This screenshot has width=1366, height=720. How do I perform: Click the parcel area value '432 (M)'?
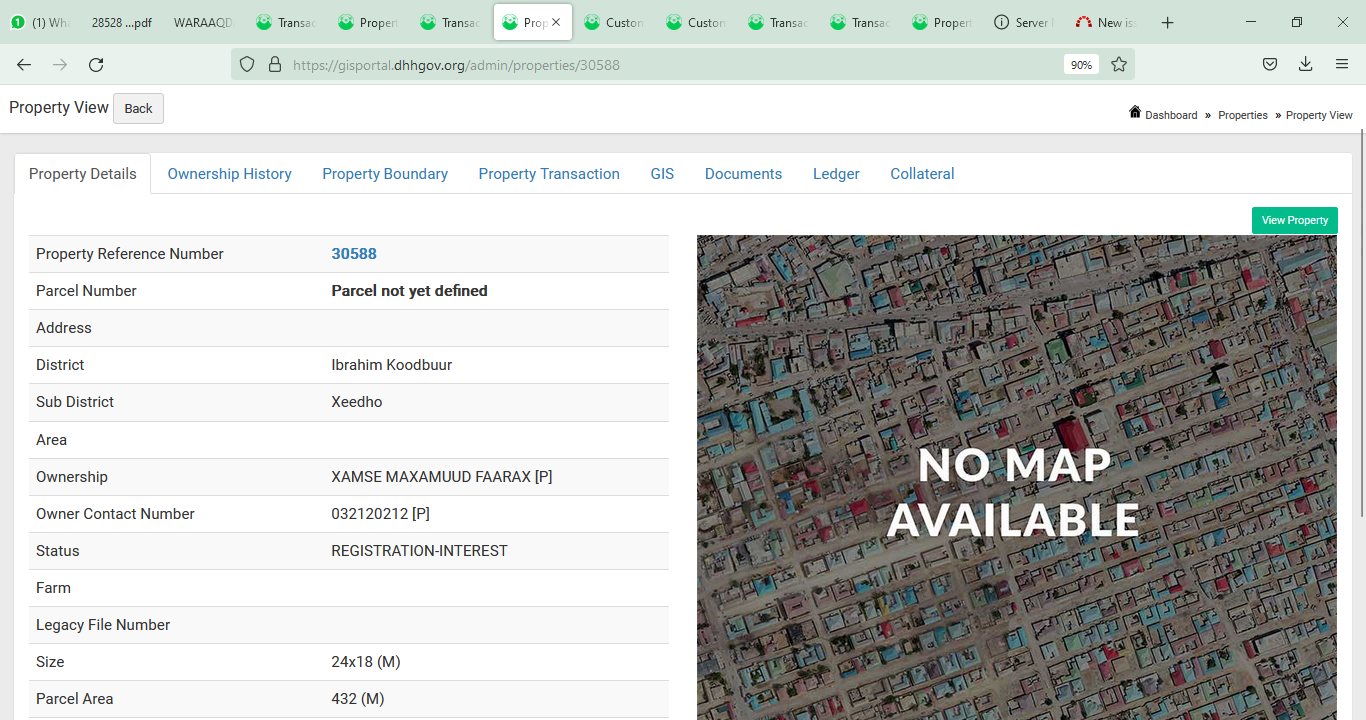point(357,699)
